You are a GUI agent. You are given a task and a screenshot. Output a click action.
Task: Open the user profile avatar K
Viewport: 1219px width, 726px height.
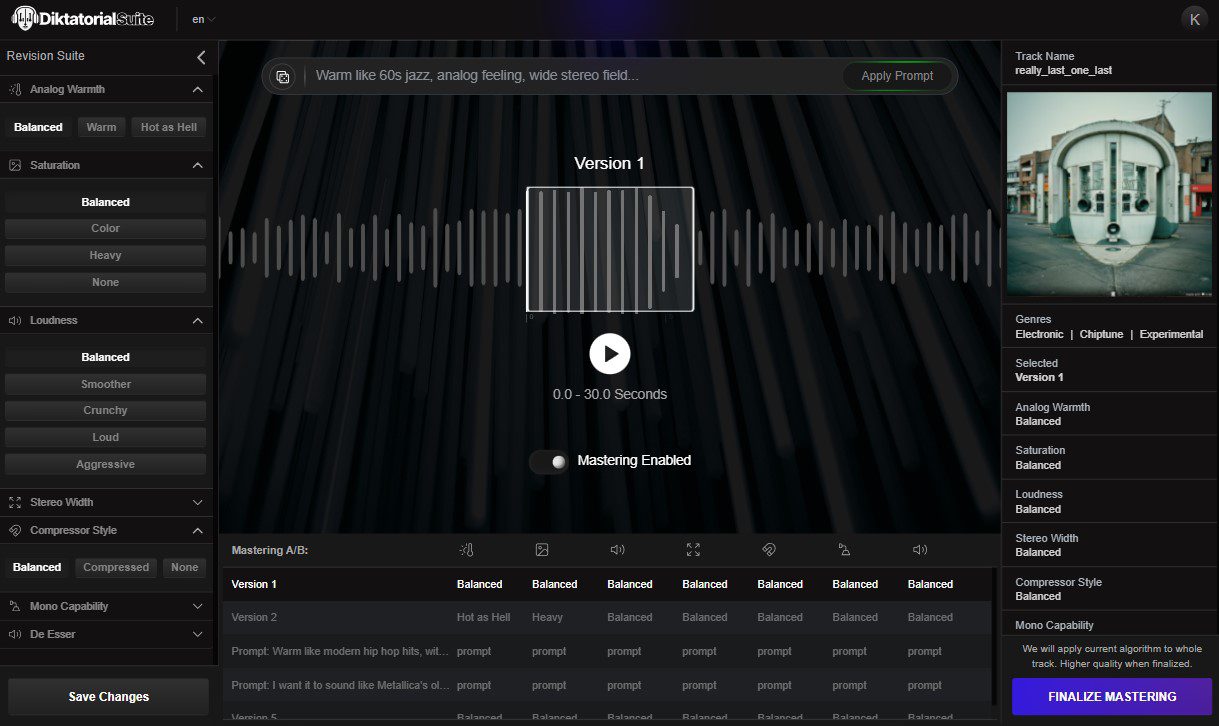1194,19
